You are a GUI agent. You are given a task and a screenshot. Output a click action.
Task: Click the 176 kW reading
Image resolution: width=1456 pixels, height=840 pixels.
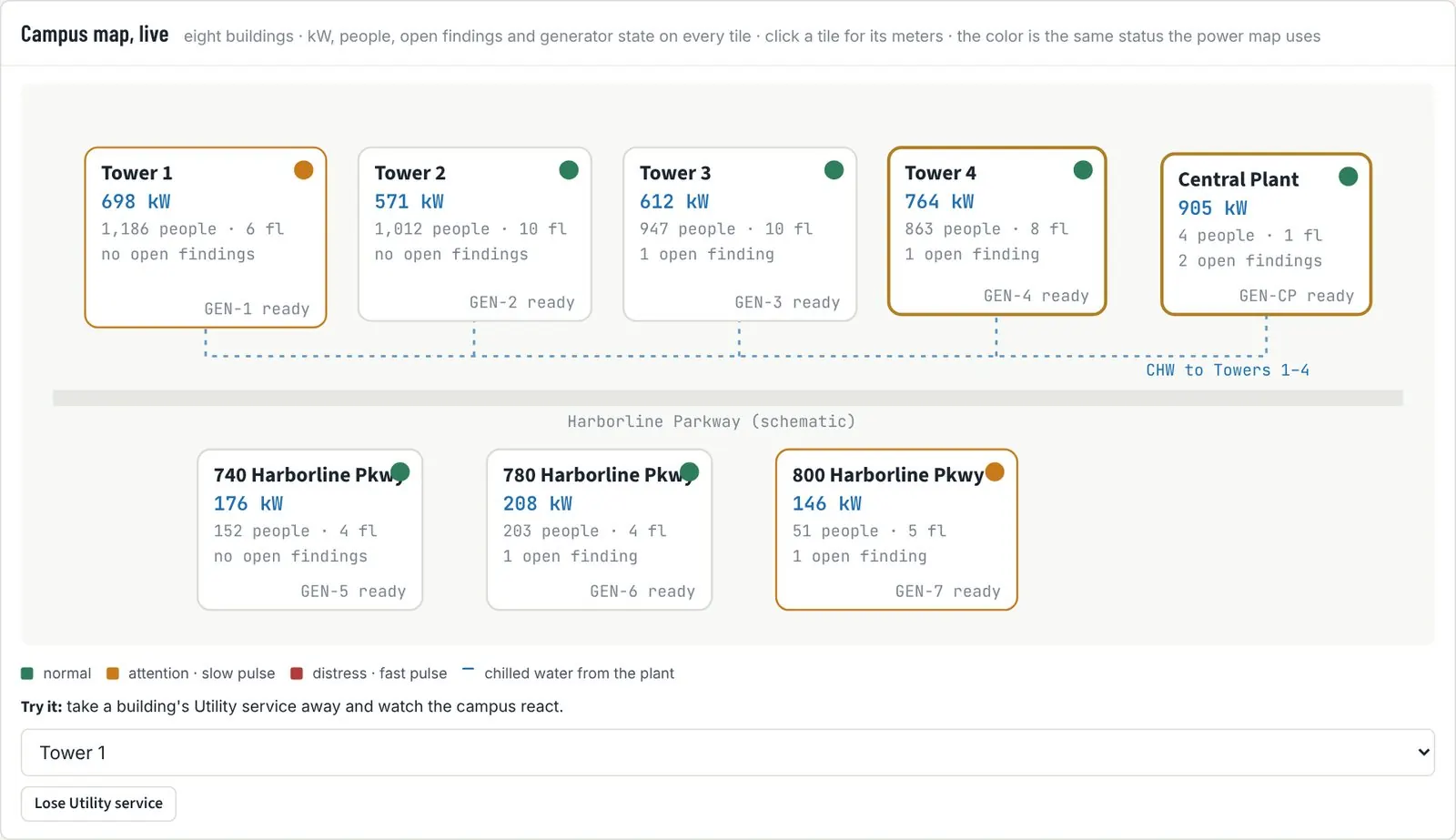(x=248, y=504)
